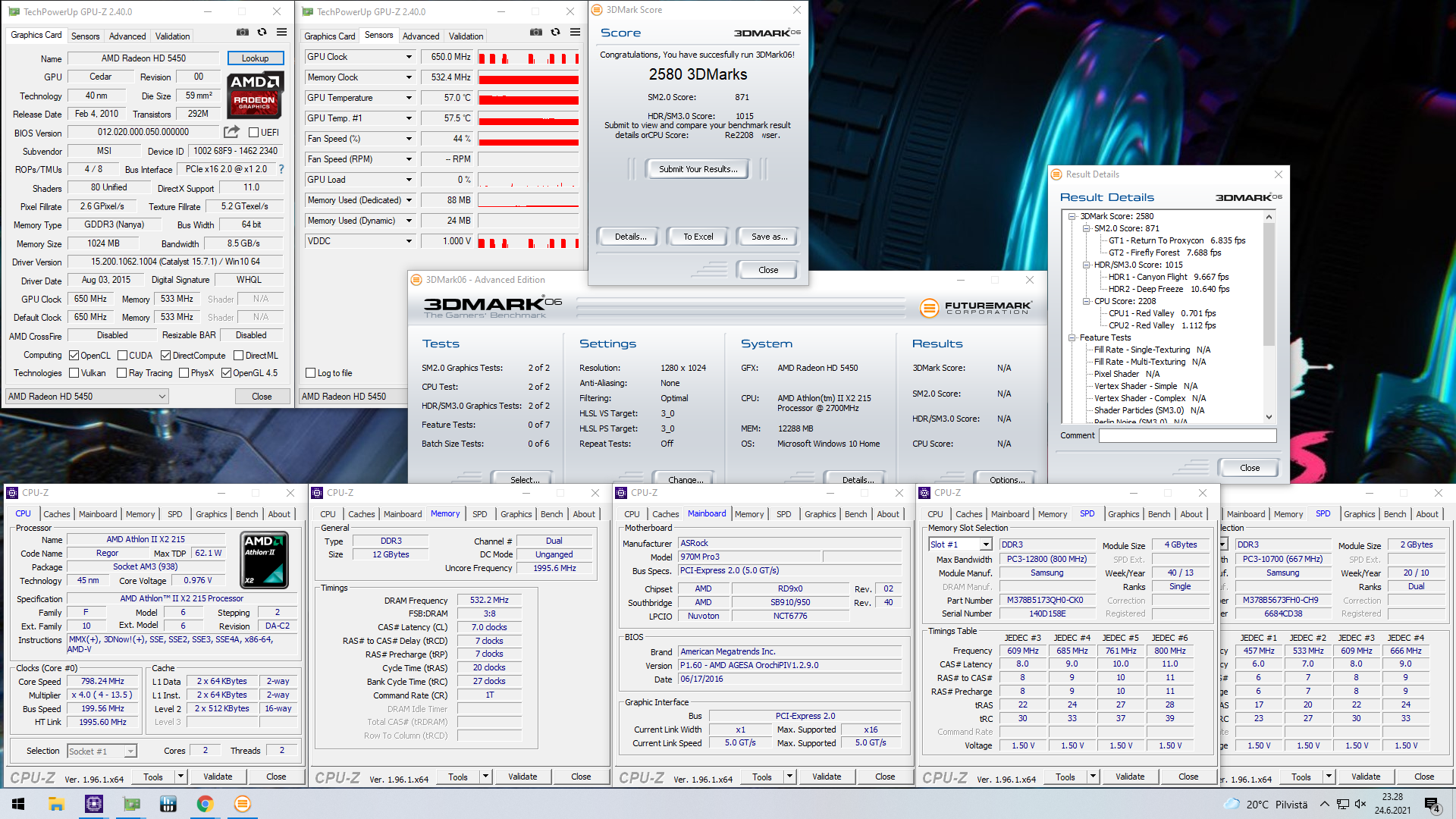Image resolution: width=1456 pixels, height=819 pixels.
Task: Click screenshot camera icon in GPU-Z Sensors window
Action: click(536, 33)
